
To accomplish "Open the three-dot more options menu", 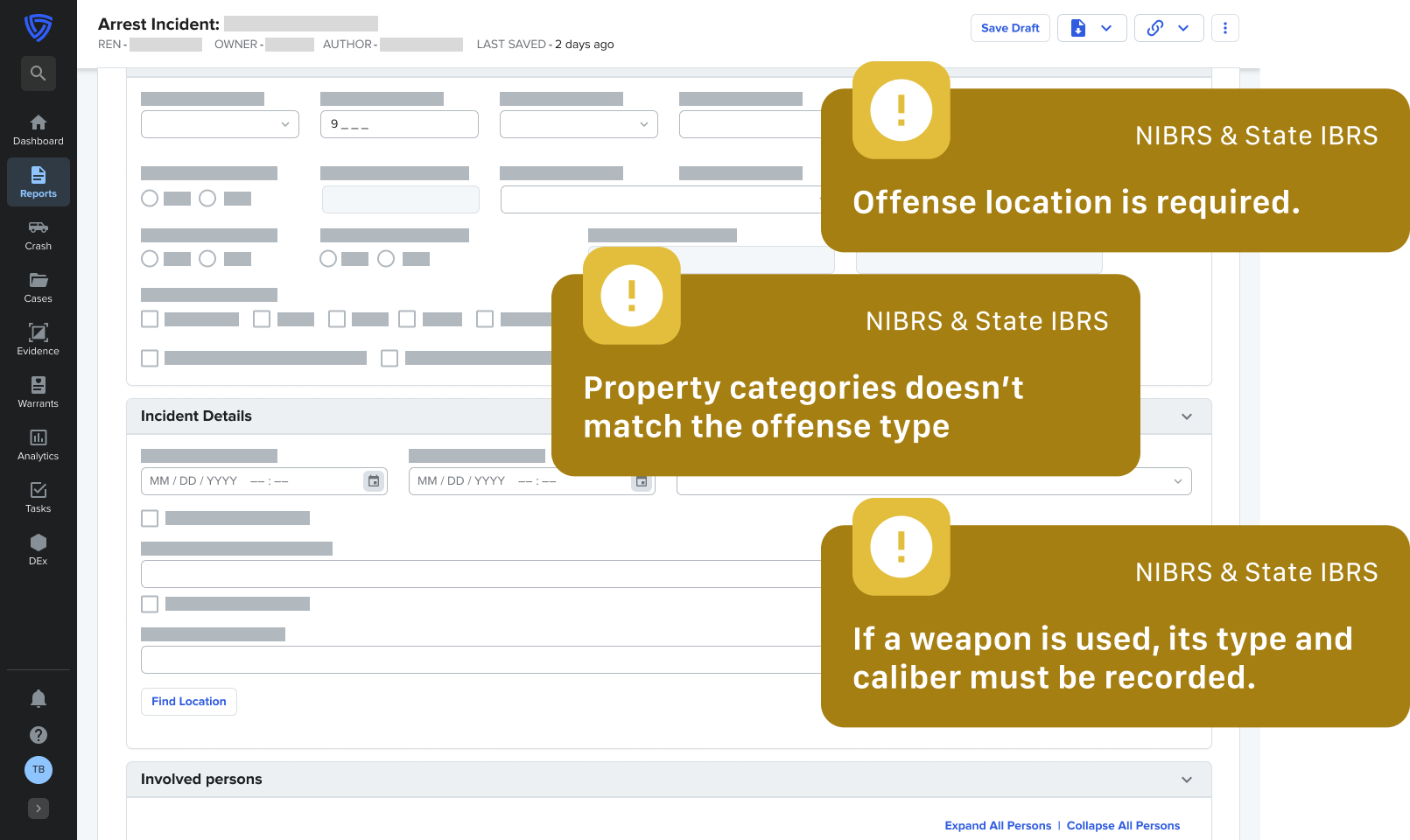I will (1224, 28).
